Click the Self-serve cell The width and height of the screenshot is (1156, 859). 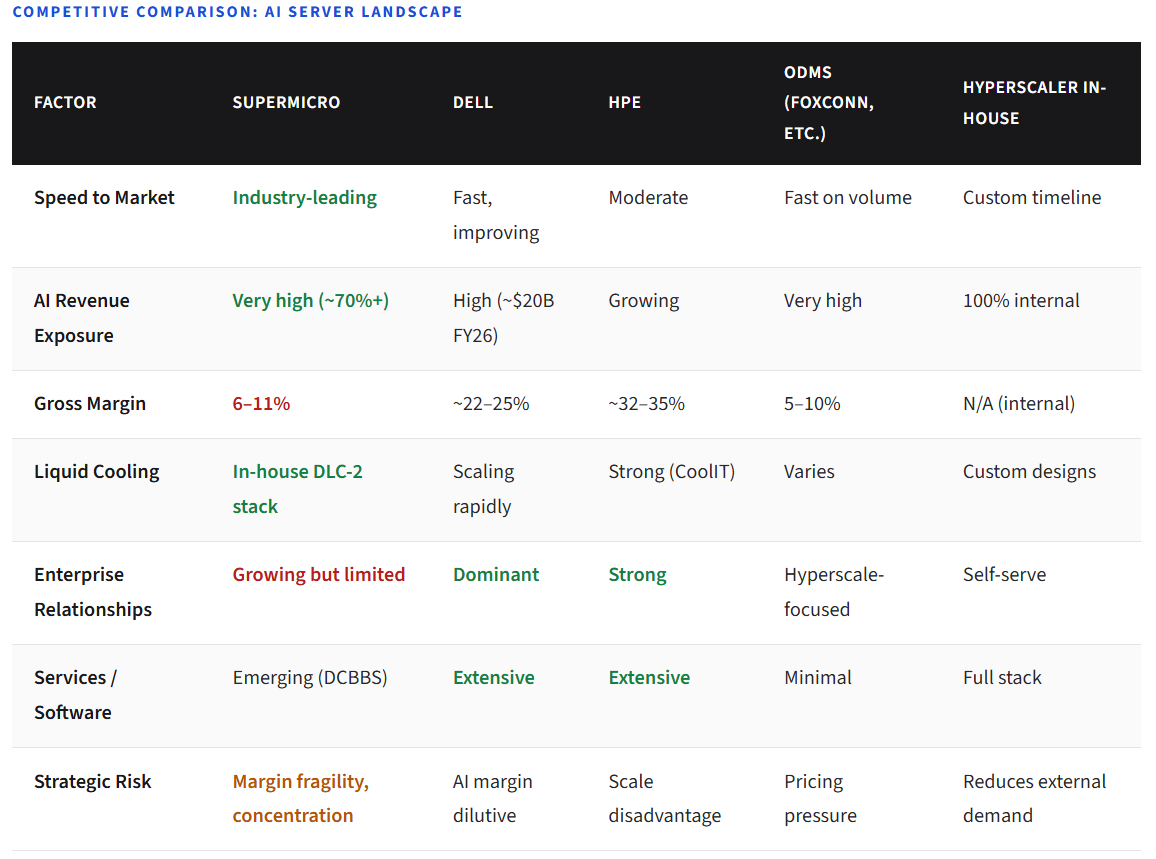click(1004, 575)
